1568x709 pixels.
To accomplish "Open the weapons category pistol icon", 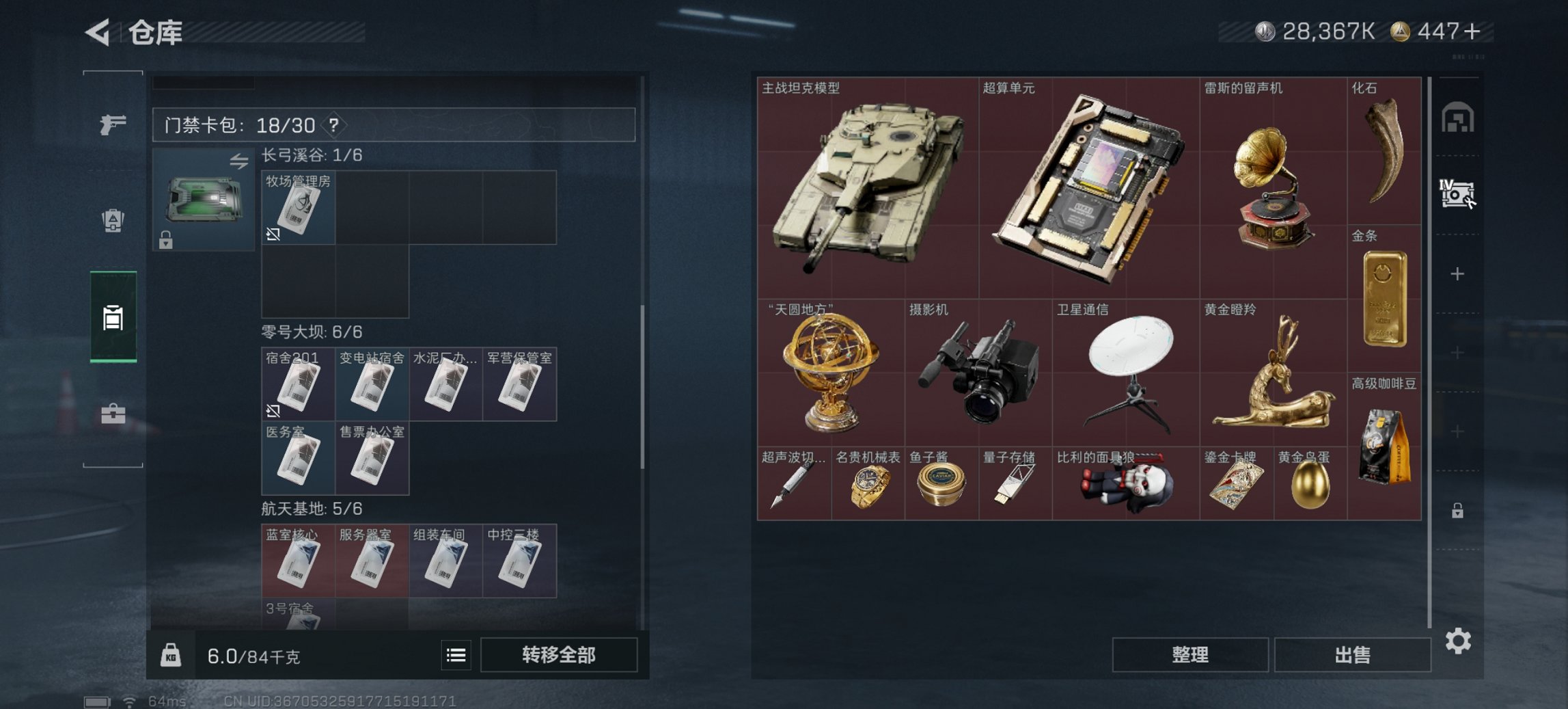I will coord(113,124).
